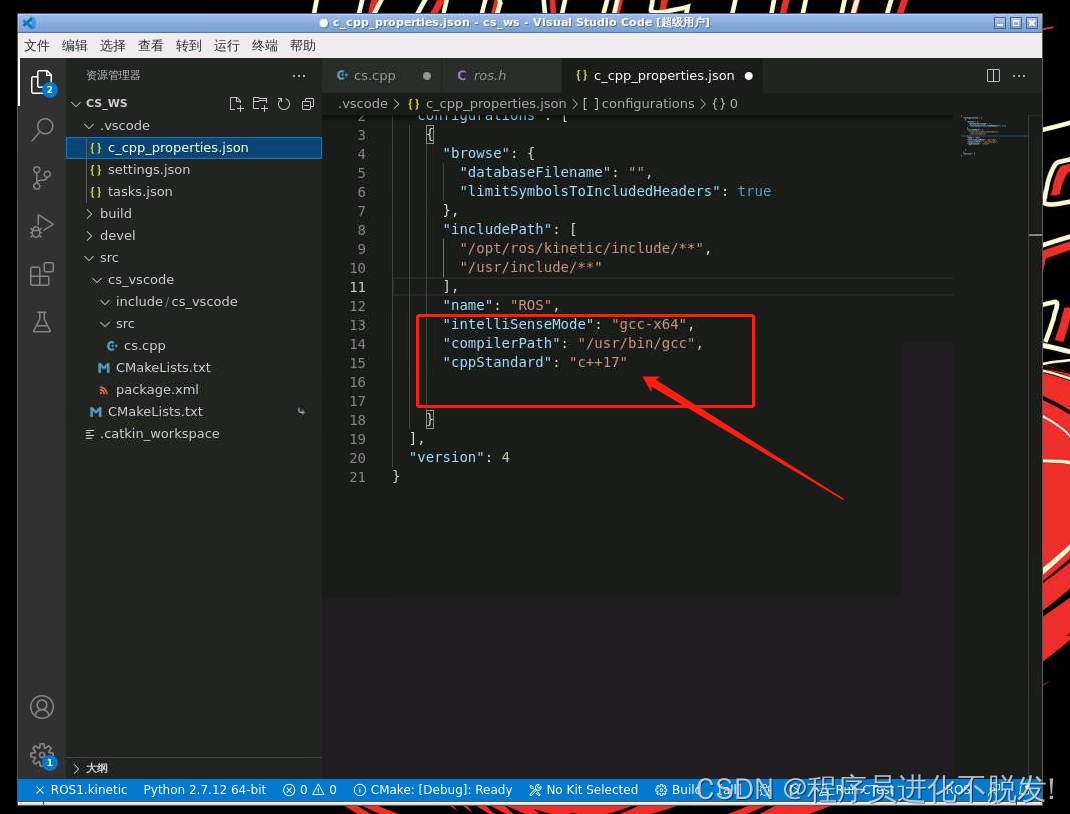Viewport: 1070px width, 814px height.
Task: Click the editor minimap preview
Action: (993, 136)
